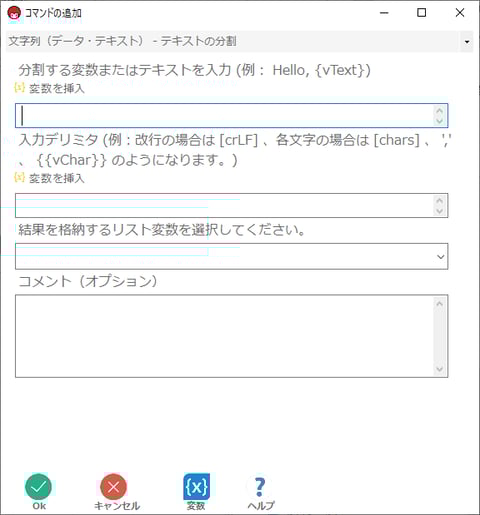Maximize the コマンドの追加 window
This screenshot has height=515, width=480.
pyautogui.click(x=422, y=13)
